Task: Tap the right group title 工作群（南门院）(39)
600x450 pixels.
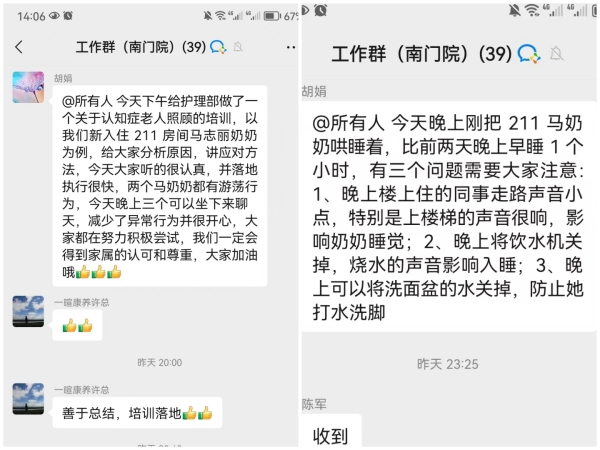Action: click(x=422, y=54)
